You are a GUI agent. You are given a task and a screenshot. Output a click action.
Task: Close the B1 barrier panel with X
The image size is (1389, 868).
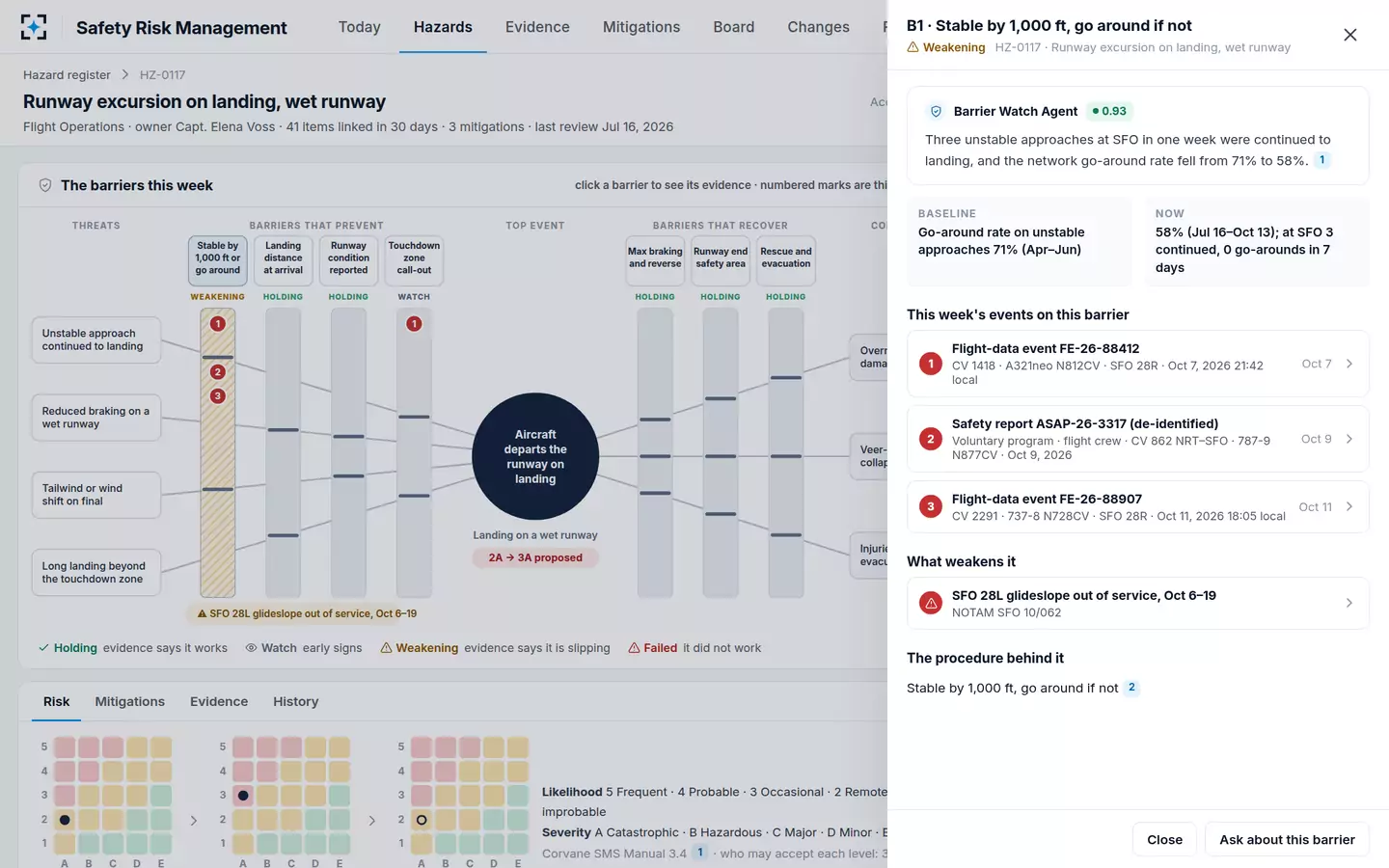point(1349,35)
